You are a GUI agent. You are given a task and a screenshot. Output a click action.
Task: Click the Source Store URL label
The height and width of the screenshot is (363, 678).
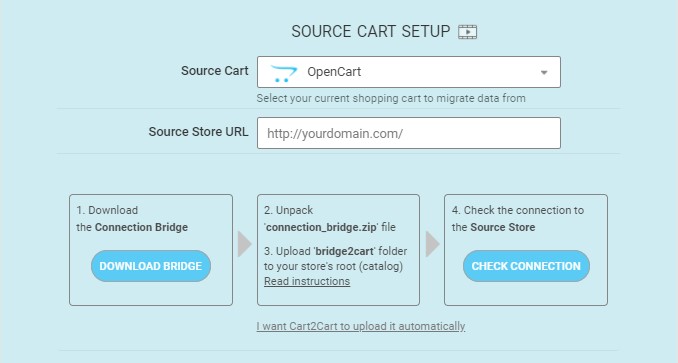[198, 132]
